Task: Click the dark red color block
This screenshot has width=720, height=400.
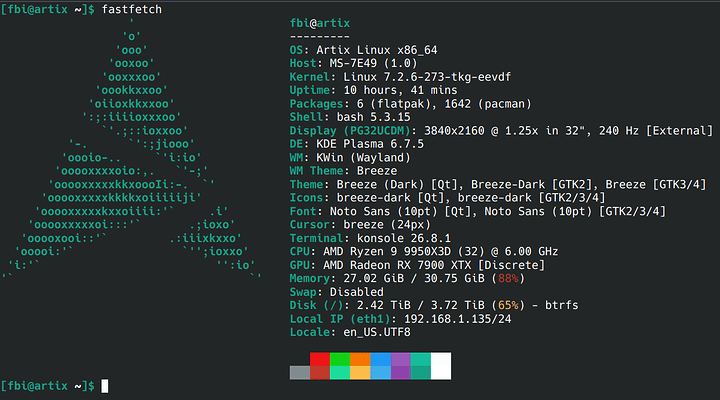Action: point(320,372)
